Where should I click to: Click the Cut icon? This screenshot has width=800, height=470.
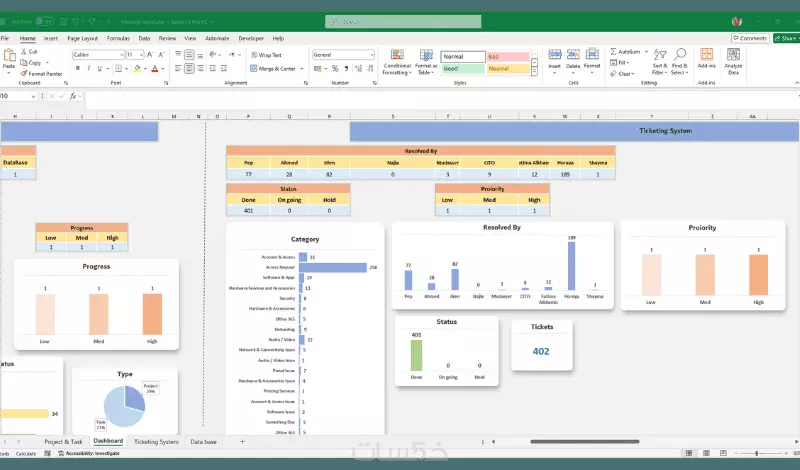click(x=23, y=52)
